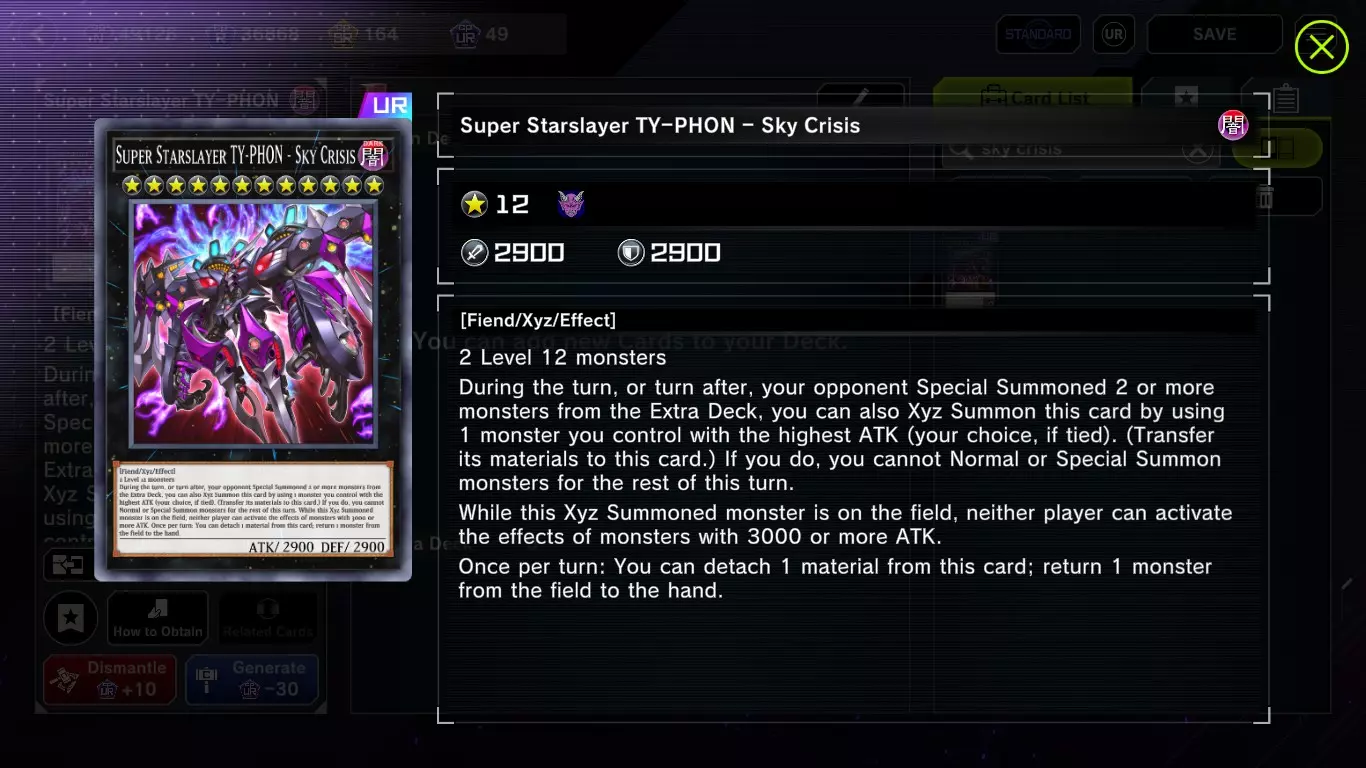Click the ATK sword icon
Image resolution: width=1366 pixels, height=768 pixels.
coord(474,253)
